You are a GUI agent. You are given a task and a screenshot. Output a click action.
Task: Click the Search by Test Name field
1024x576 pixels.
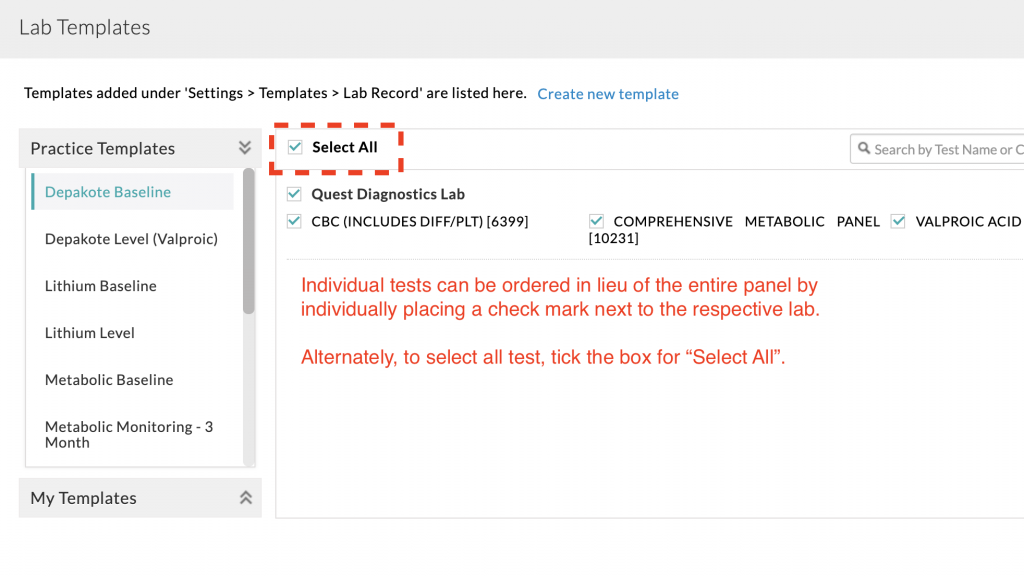coord(945,149)
